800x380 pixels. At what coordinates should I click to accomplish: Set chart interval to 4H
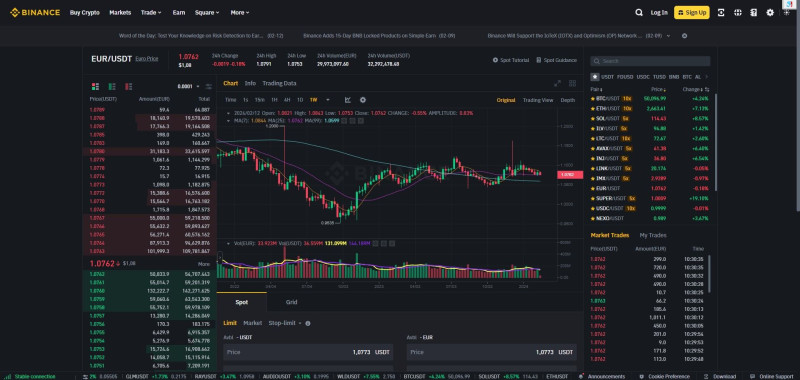click(x=287, y=100)
